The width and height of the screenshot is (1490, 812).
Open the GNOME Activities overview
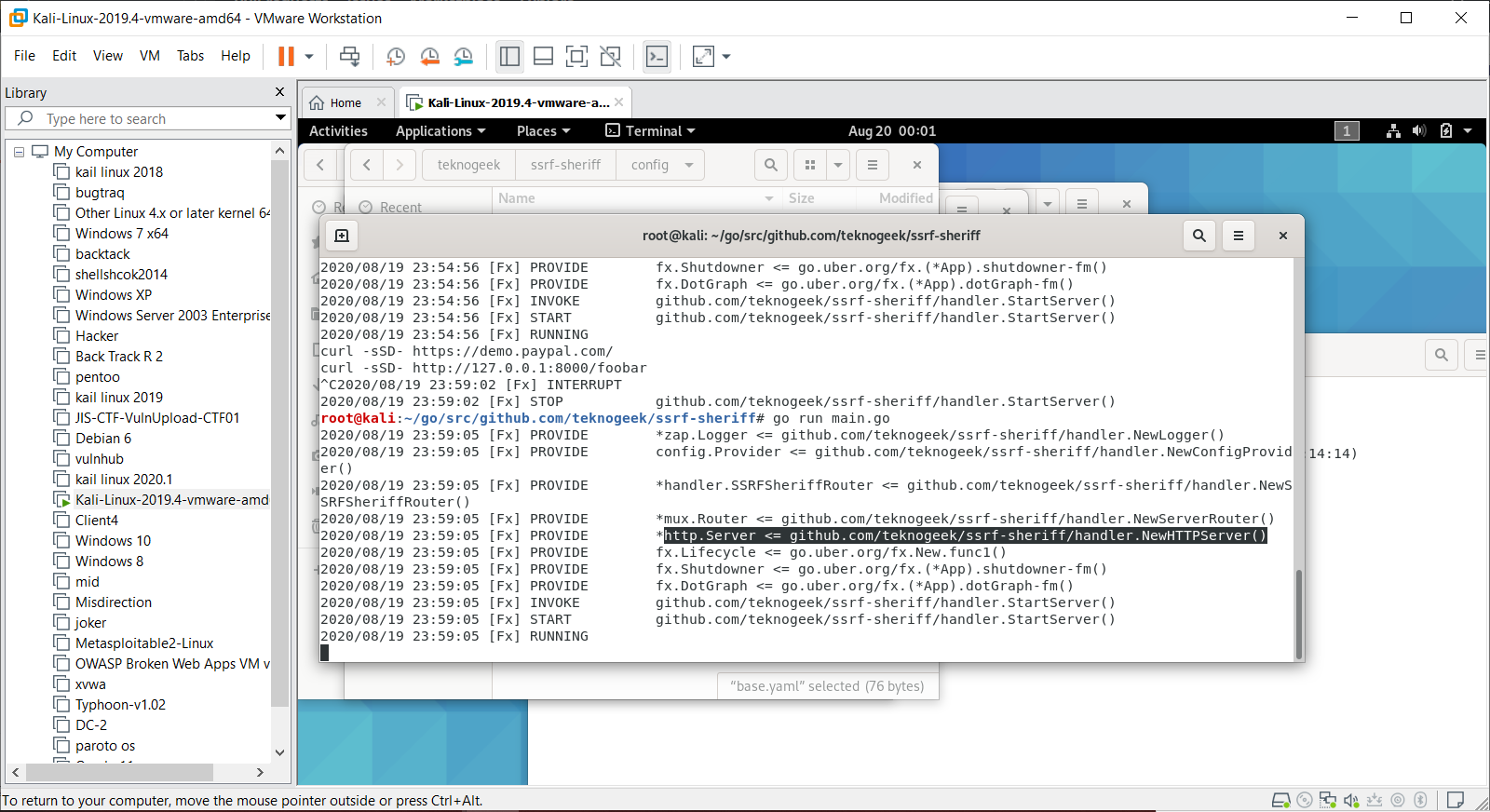[x=338, y=131]
